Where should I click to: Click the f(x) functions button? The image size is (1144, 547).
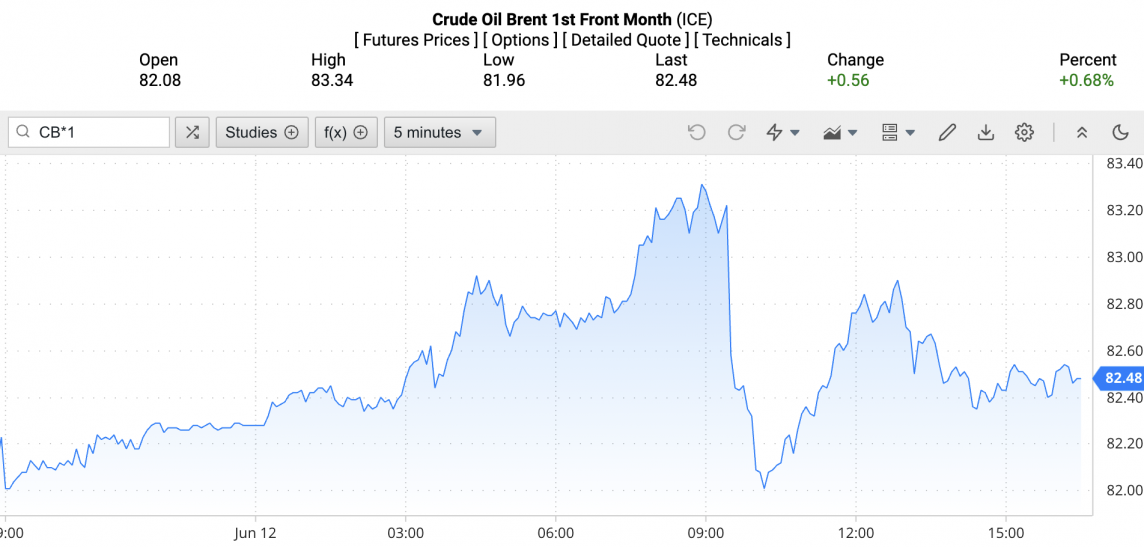[x=346, y=132]
